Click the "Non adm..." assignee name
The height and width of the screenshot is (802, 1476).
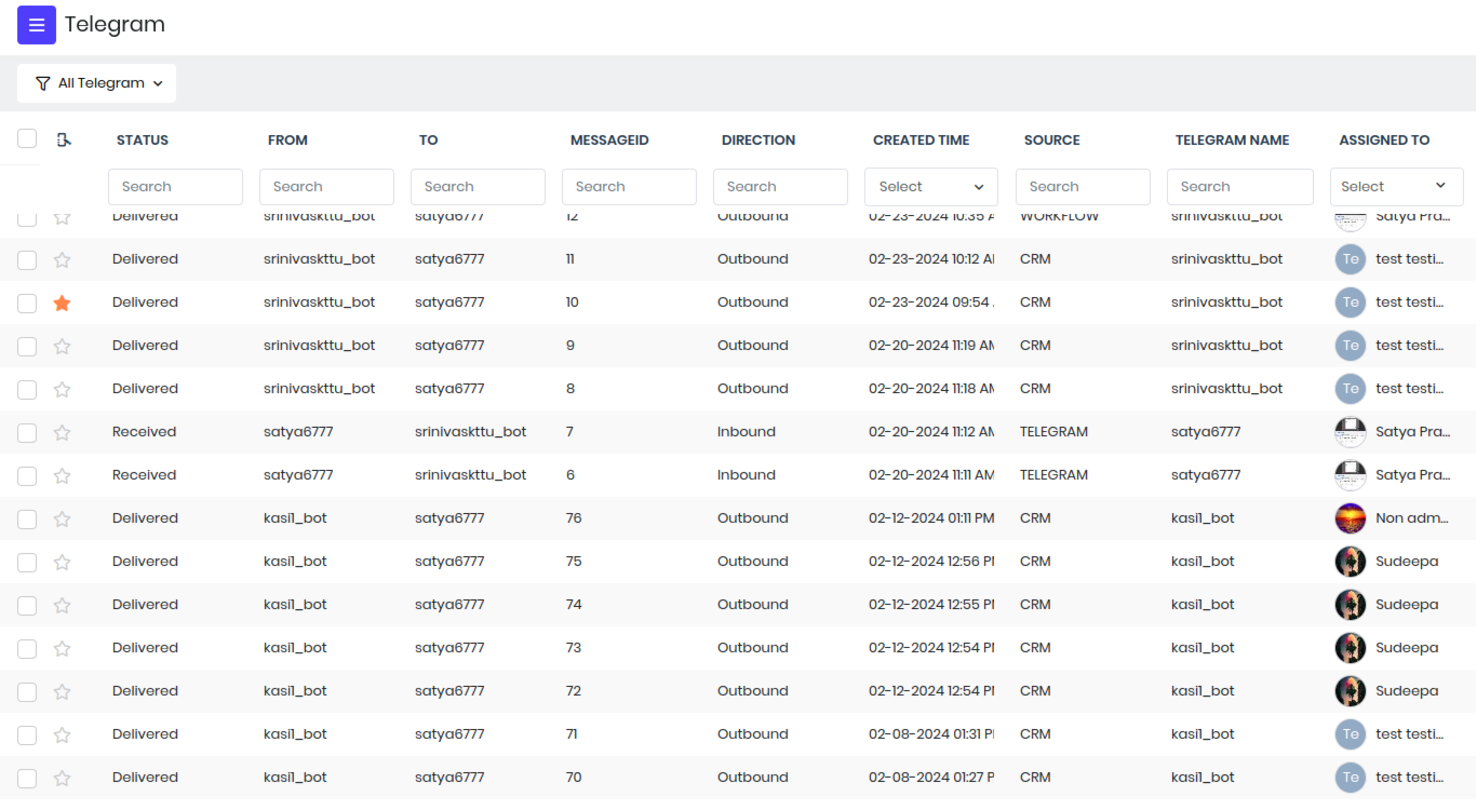point(1410,518)
